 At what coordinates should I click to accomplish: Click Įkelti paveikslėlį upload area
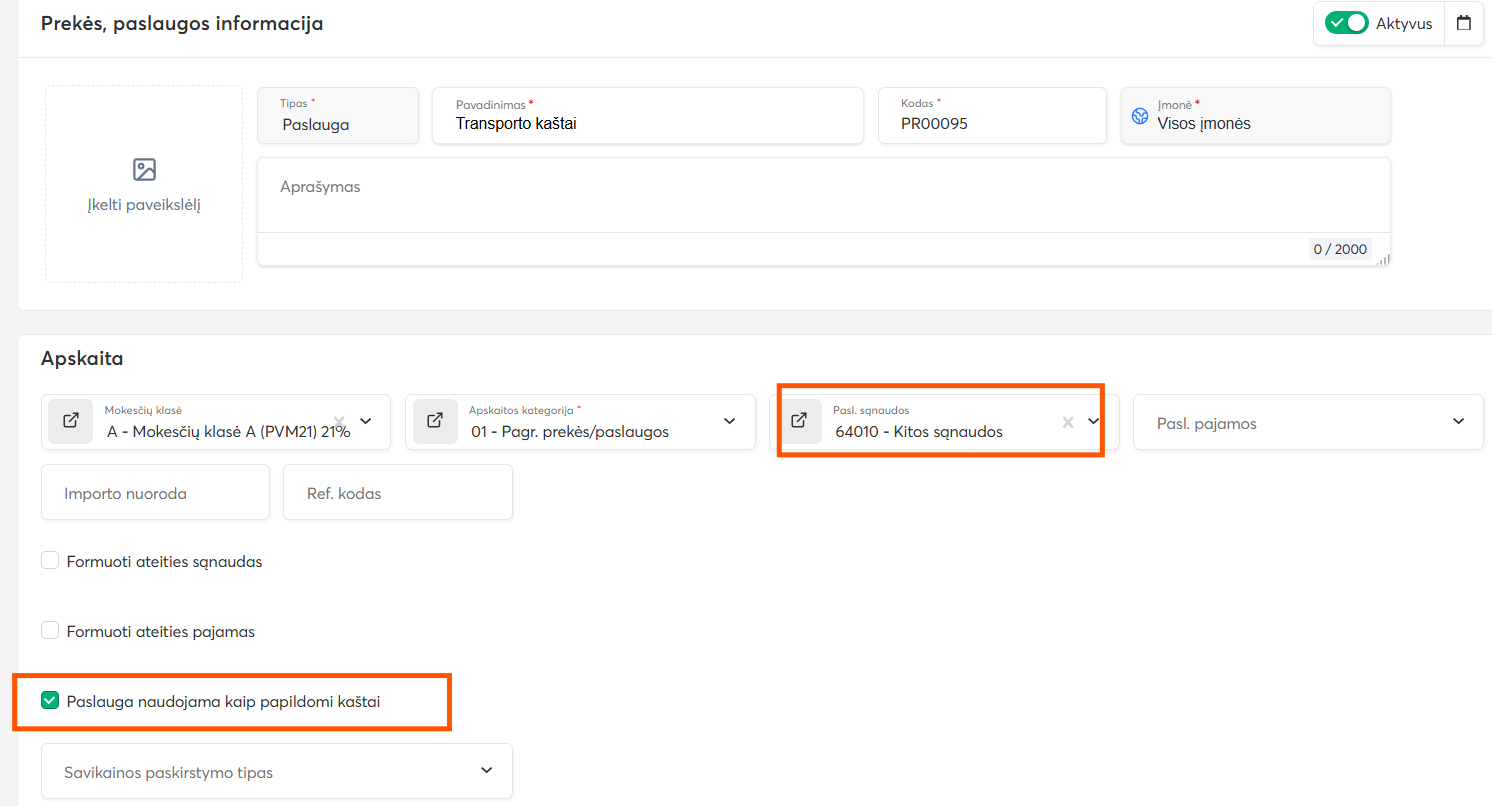(x=144, y=184)
